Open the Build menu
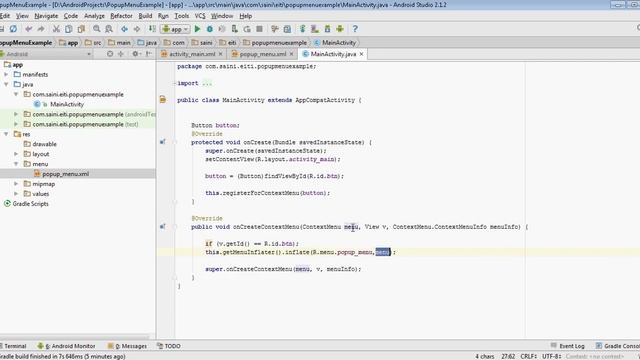This screenshot has width=640, height=360. coord(145,16)
